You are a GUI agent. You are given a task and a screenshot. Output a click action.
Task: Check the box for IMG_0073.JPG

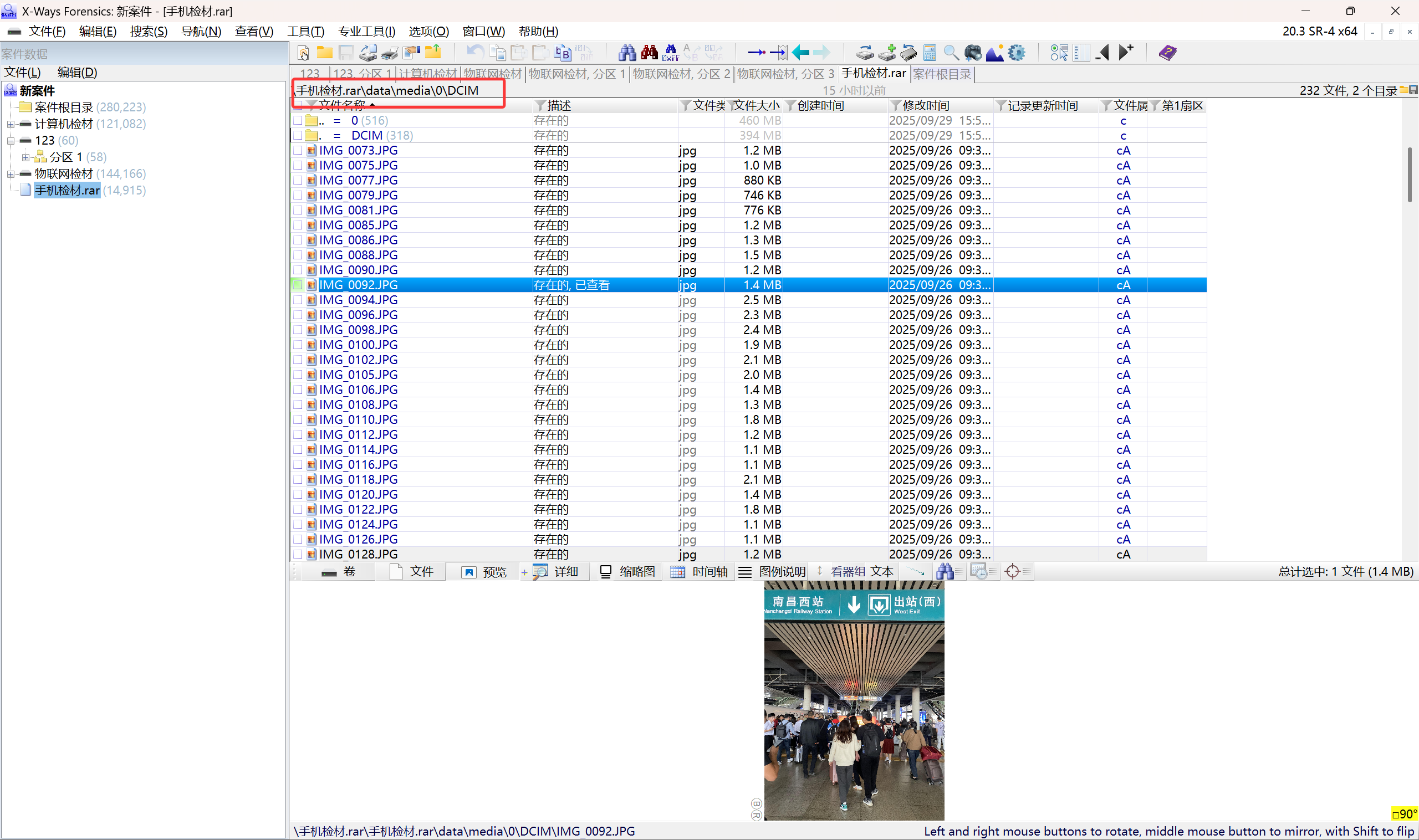click(x=298, y=151)
